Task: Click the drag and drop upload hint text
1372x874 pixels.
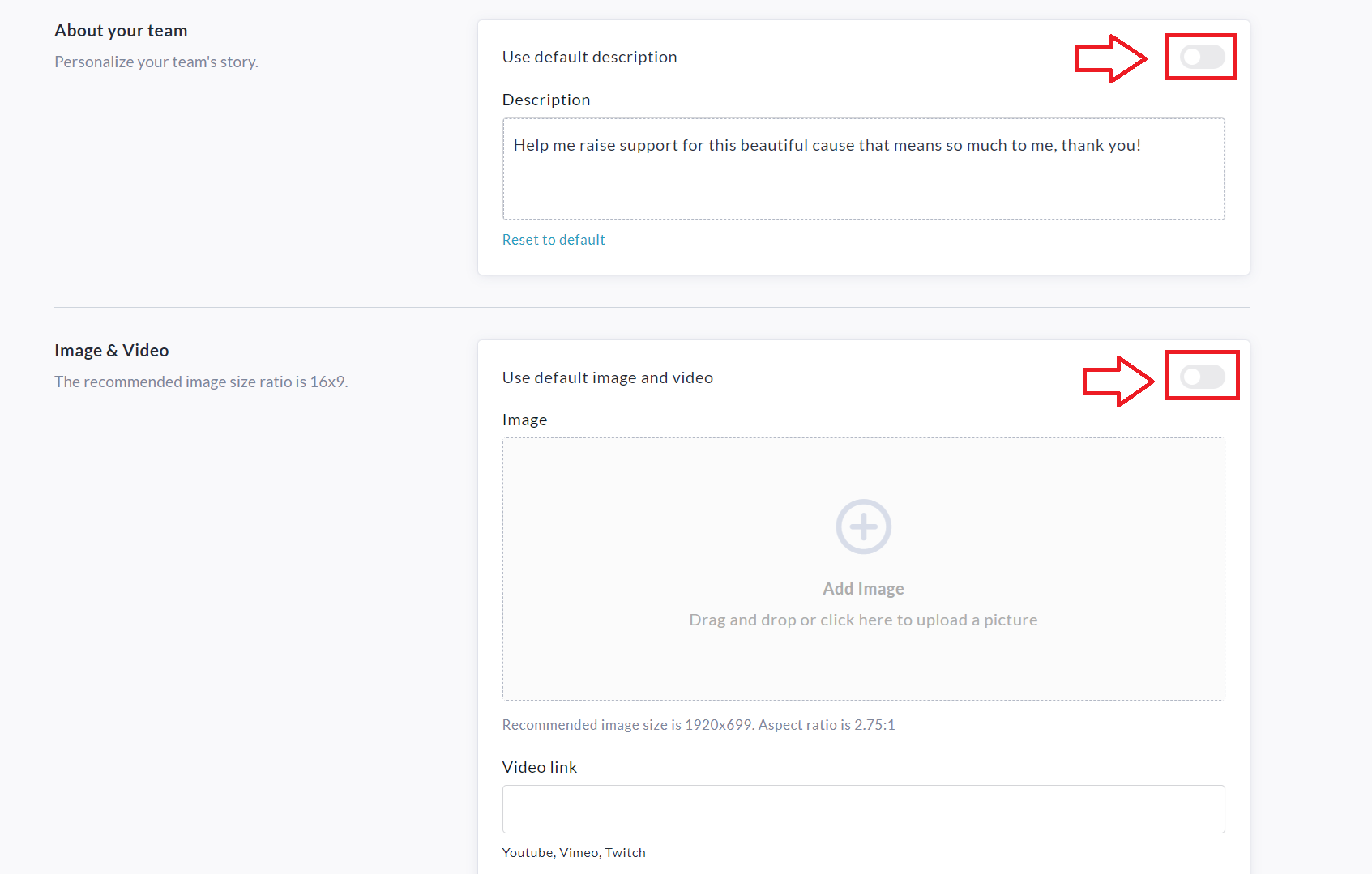Action: 863,620
